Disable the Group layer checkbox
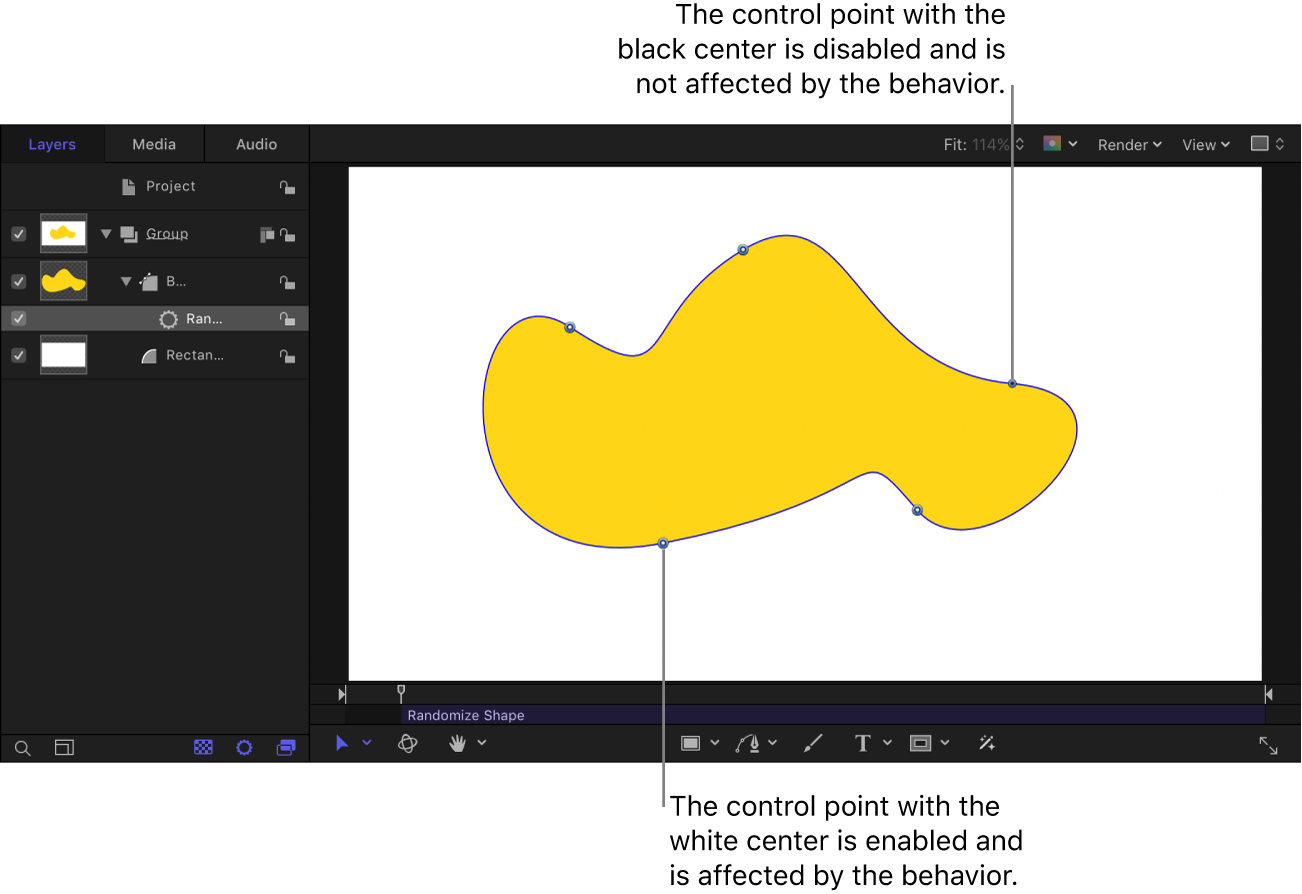1302x894 pixels. [x=18, y=233]
